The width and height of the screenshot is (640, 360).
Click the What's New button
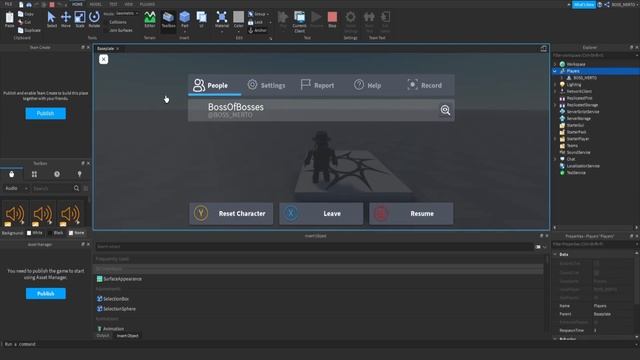[584, 4]
